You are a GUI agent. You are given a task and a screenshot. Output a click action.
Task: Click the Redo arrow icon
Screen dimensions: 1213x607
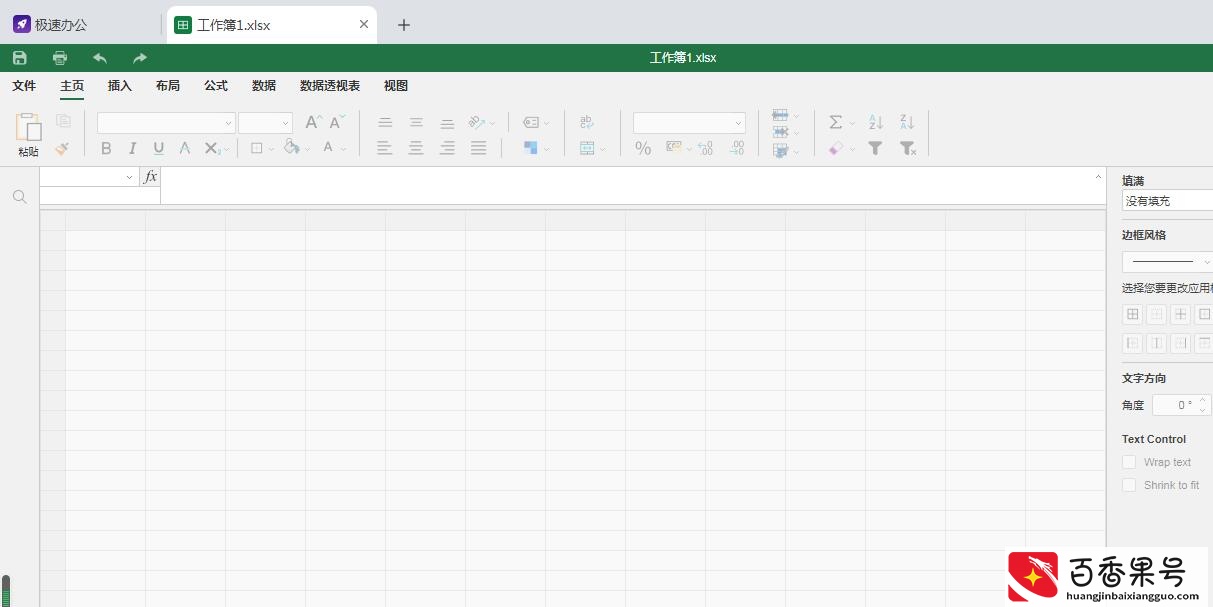(x=140, y=58)
